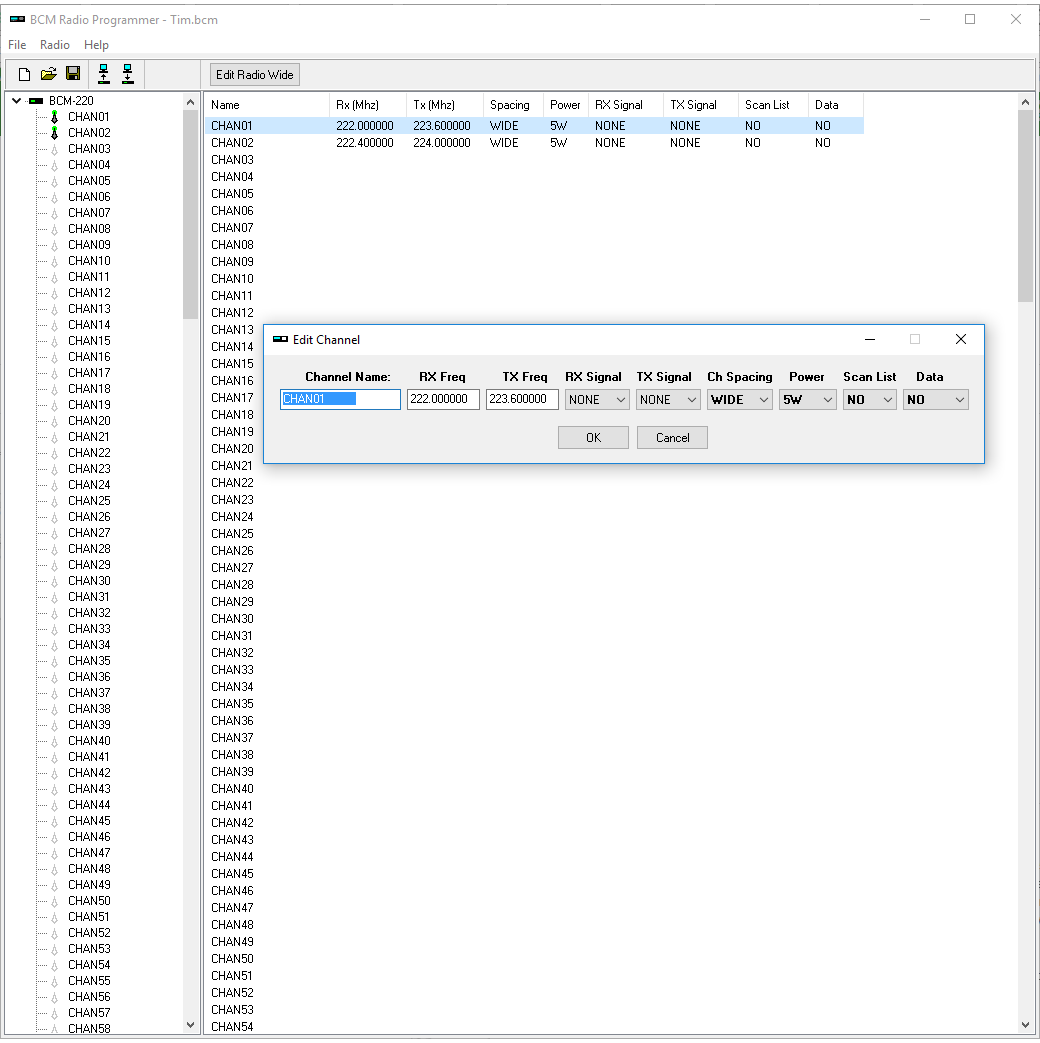The image size is (1040, 1043).
Task: Click the green antenna icon beside CHAN01
Action: click(55, 117)
